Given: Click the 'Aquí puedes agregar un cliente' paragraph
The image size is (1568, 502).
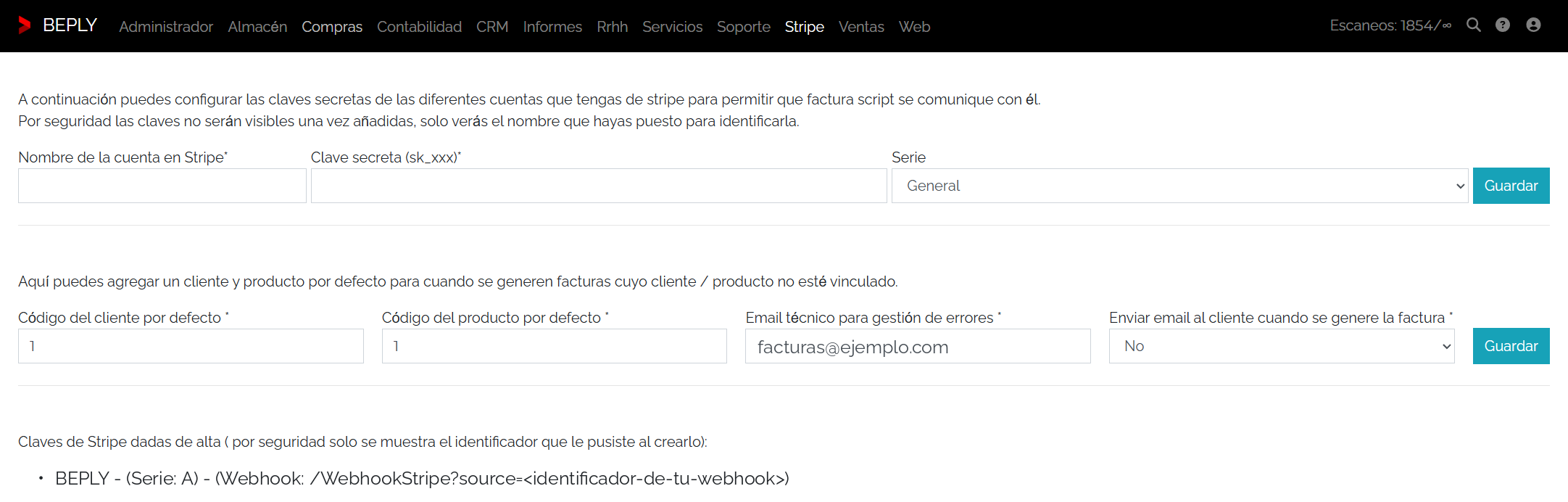Looking at the screenshot, I should [458, 281].
